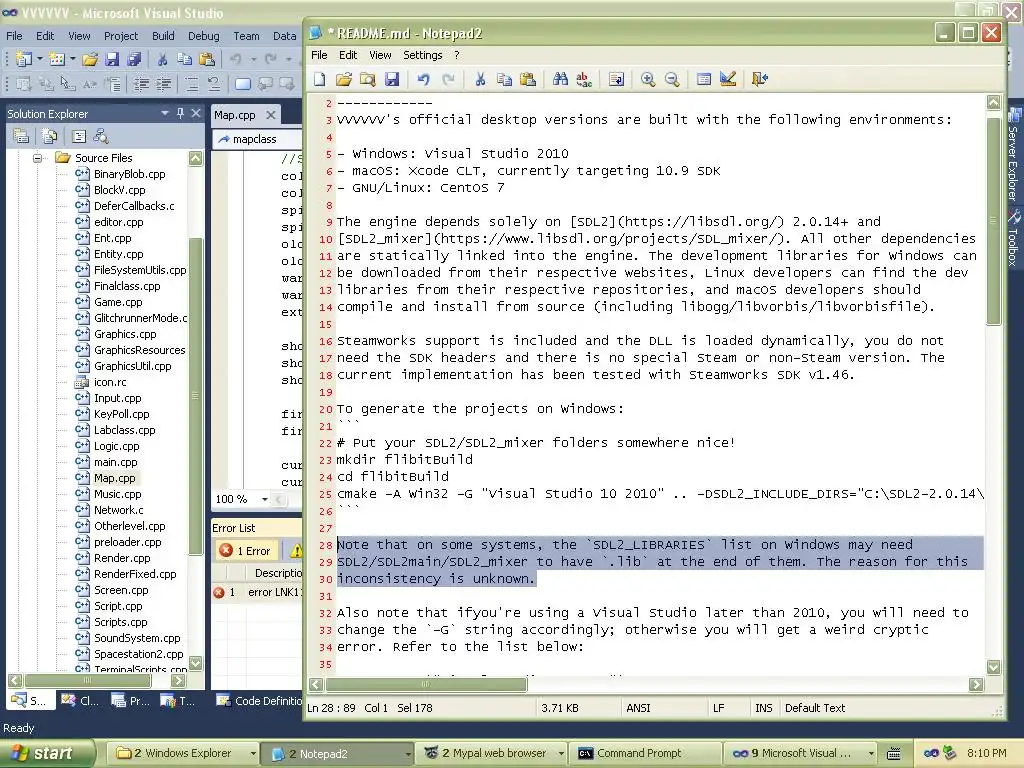Copy selection with Notepad2 copy icon
This screenshot has width=1024, height=768.
tap(504, 79)
